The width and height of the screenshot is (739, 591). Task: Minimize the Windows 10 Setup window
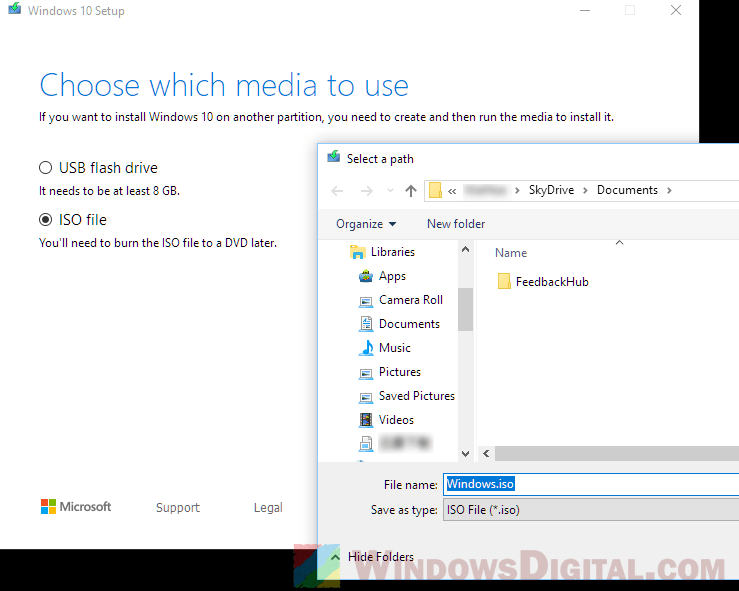(x=585, y=10)
